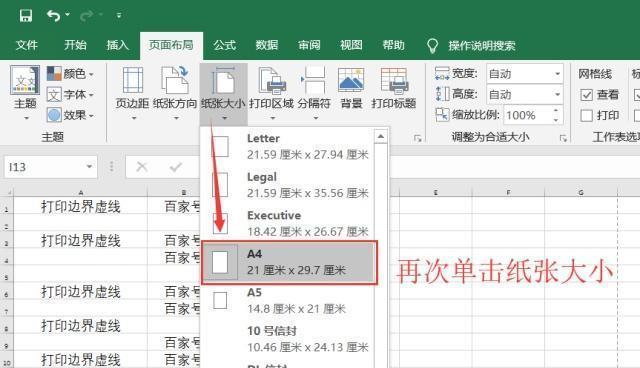This screenshot has height=368, width=640.
Task: Choose Executive paper size
Action: point(288,223)
